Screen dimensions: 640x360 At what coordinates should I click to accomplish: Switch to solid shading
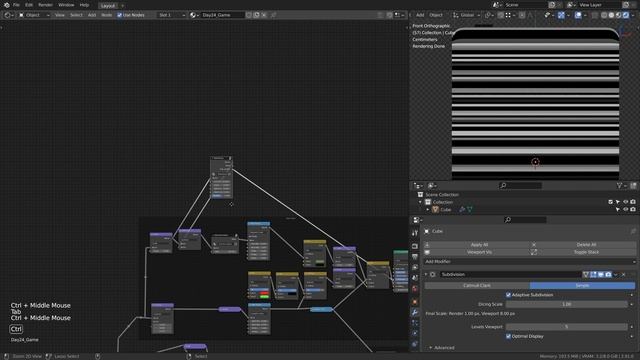[x=611, y=15]
